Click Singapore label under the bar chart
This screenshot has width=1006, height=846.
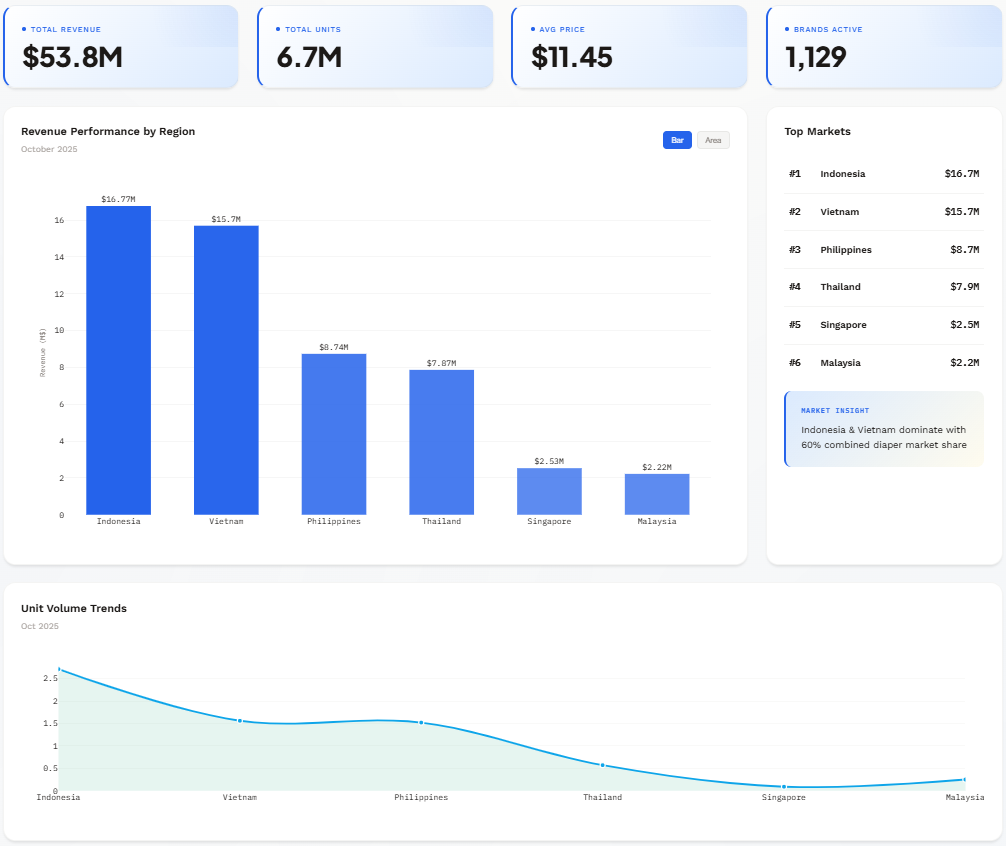point(549,521)
